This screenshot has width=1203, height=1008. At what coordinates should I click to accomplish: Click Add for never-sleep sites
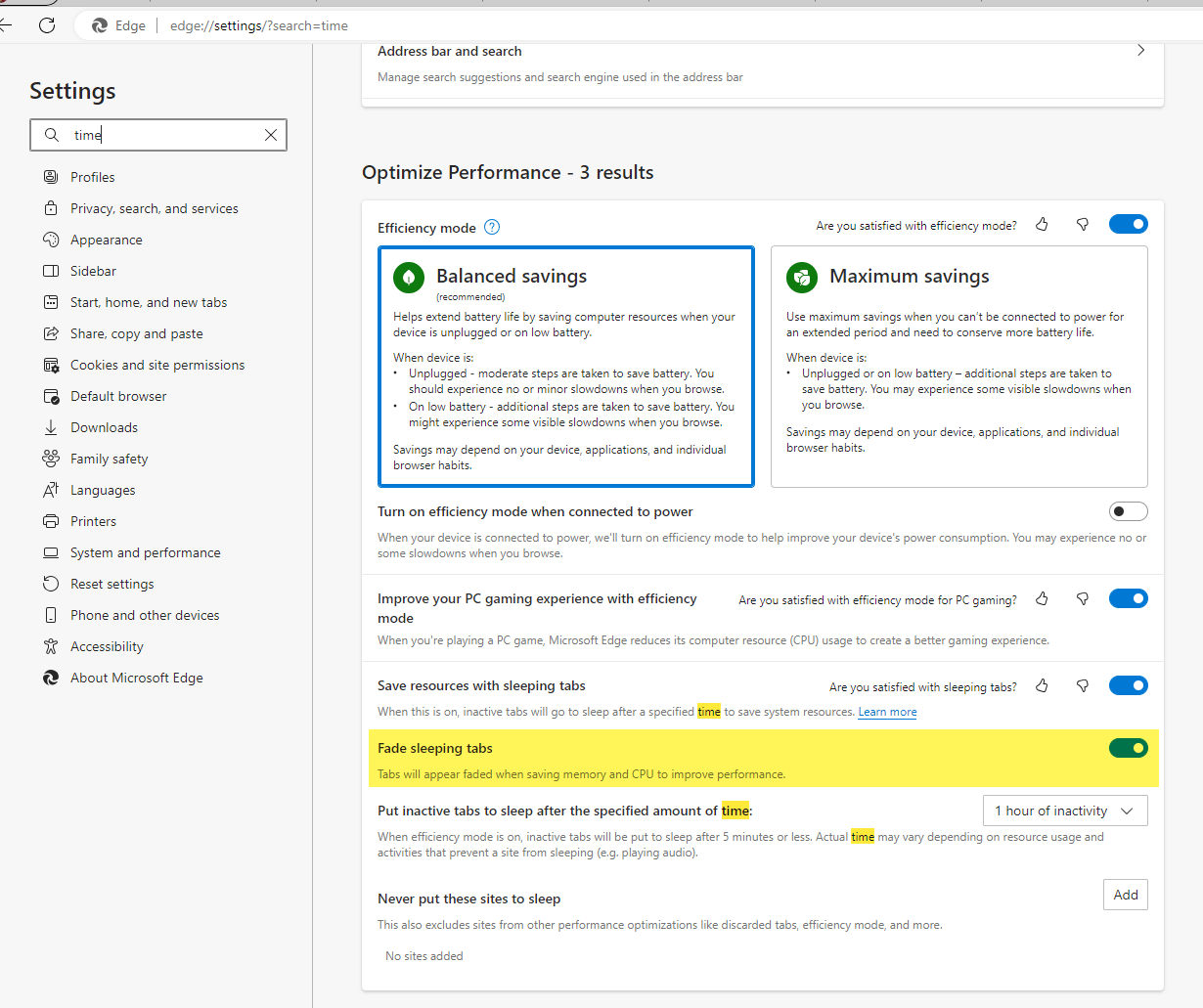click(1126, 895)
